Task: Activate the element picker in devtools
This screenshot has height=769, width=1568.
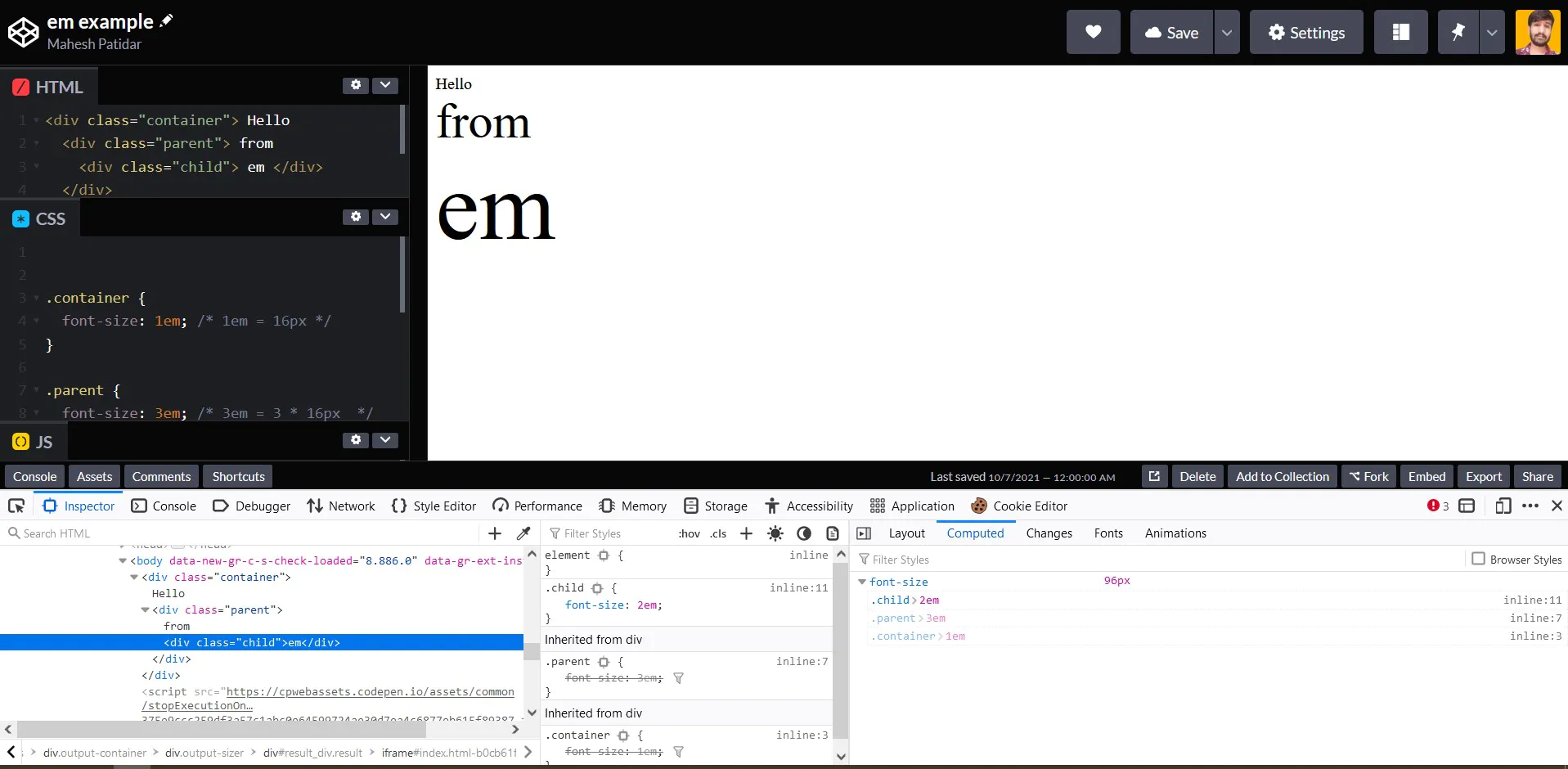Action: [x=16, y=506]
